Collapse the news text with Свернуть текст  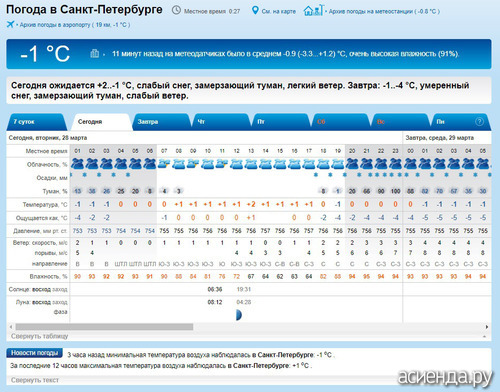[35, 380]
